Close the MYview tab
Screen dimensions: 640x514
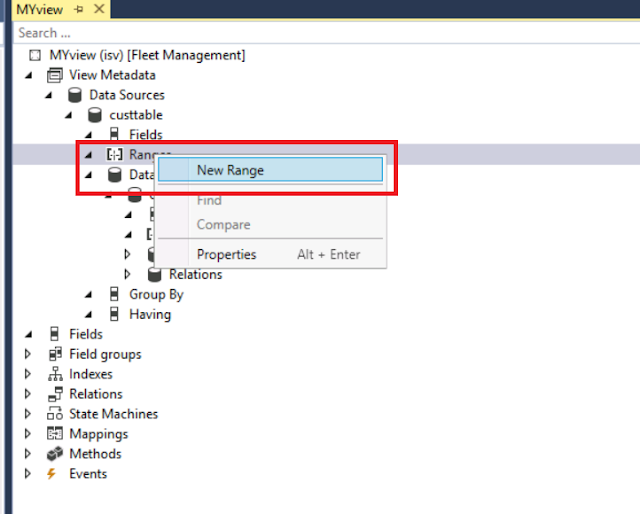coord(99,9)
